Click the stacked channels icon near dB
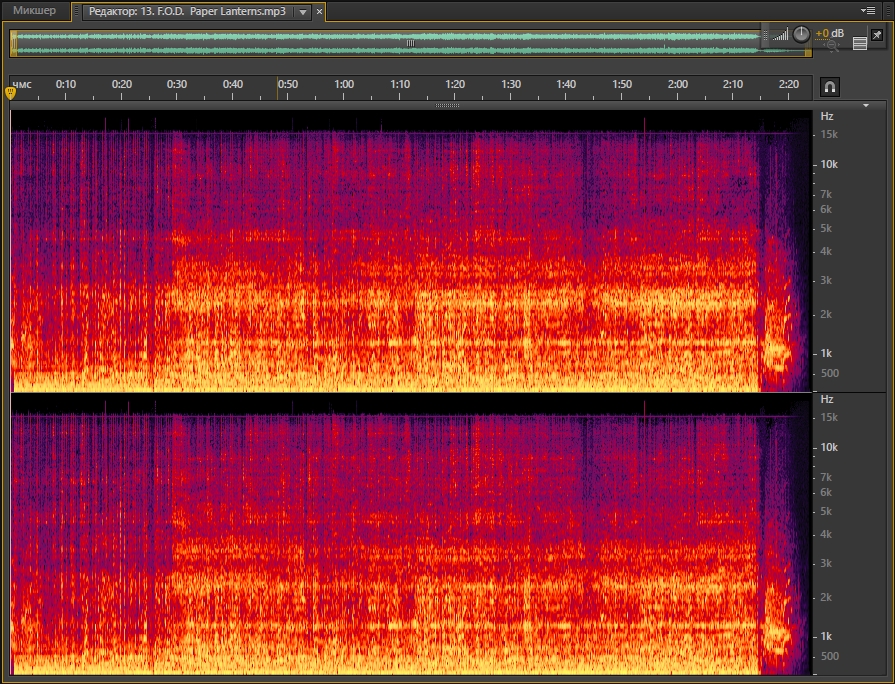 coord(859,44)
